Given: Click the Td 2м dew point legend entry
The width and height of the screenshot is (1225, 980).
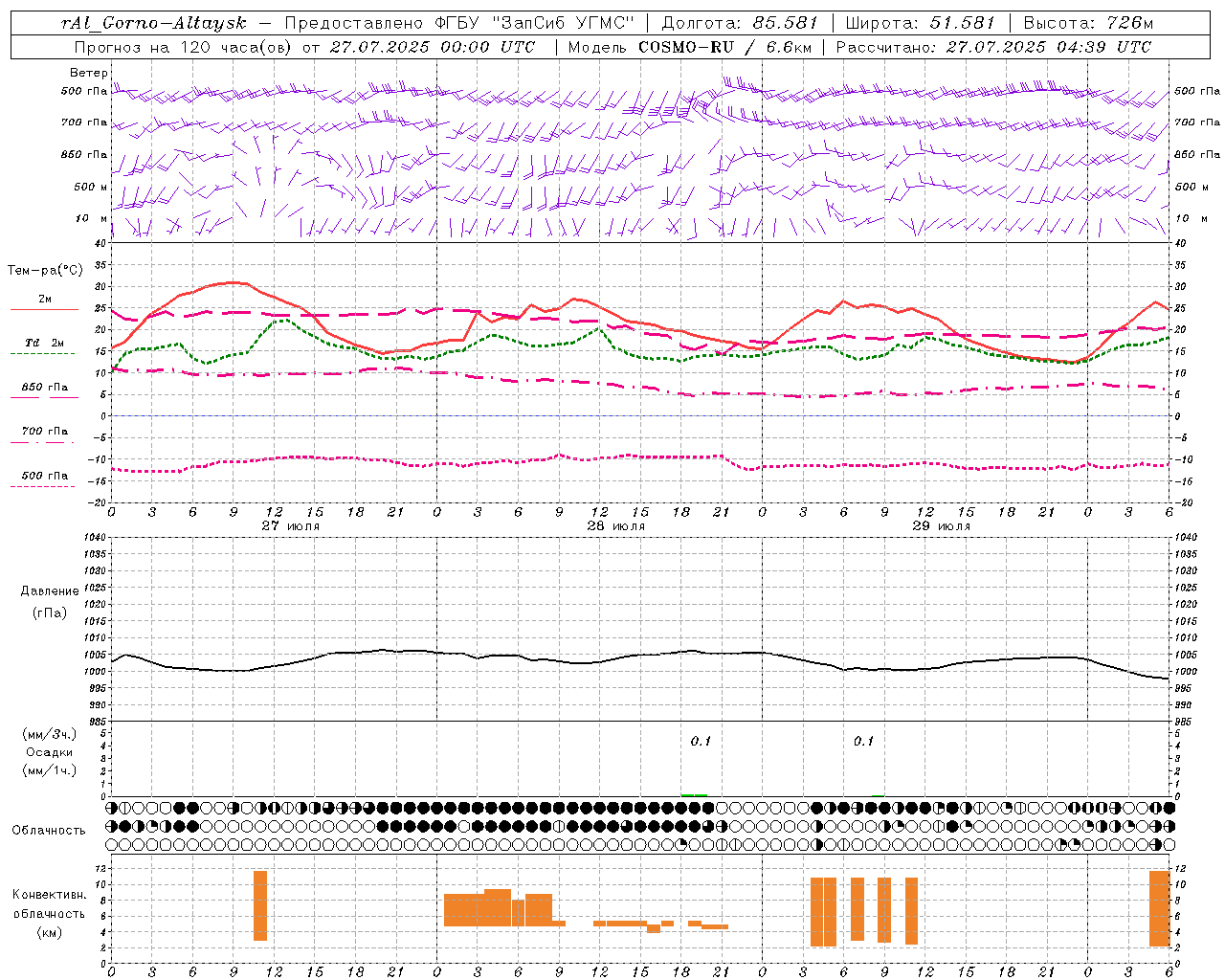Looking at the screenshot, I should pos(45,343).
